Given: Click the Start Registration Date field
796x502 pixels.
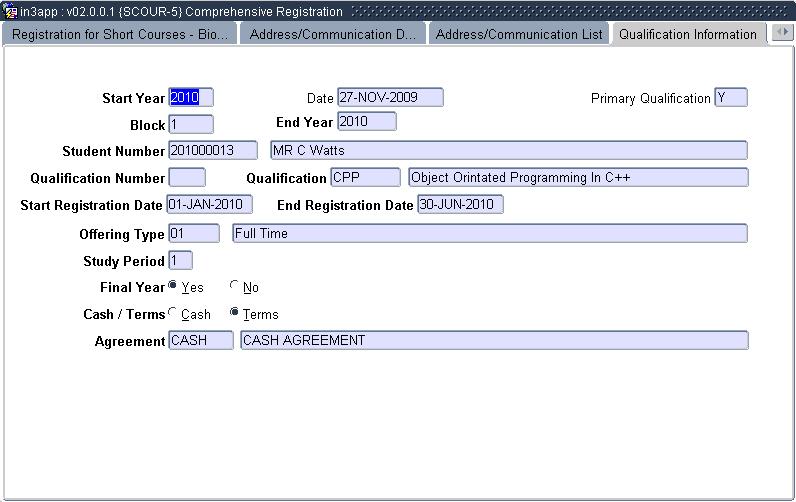Looking at the screenshot, I should click(x=209, y=204).
